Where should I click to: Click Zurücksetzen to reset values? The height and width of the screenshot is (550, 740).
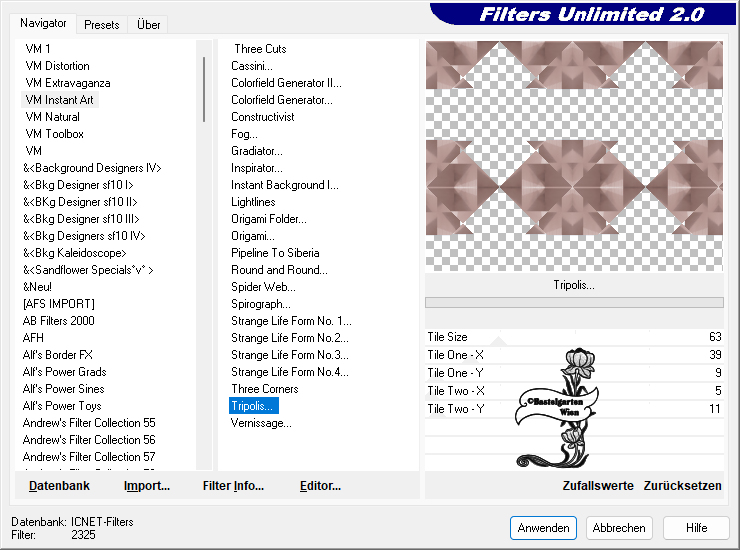[682, 486]
